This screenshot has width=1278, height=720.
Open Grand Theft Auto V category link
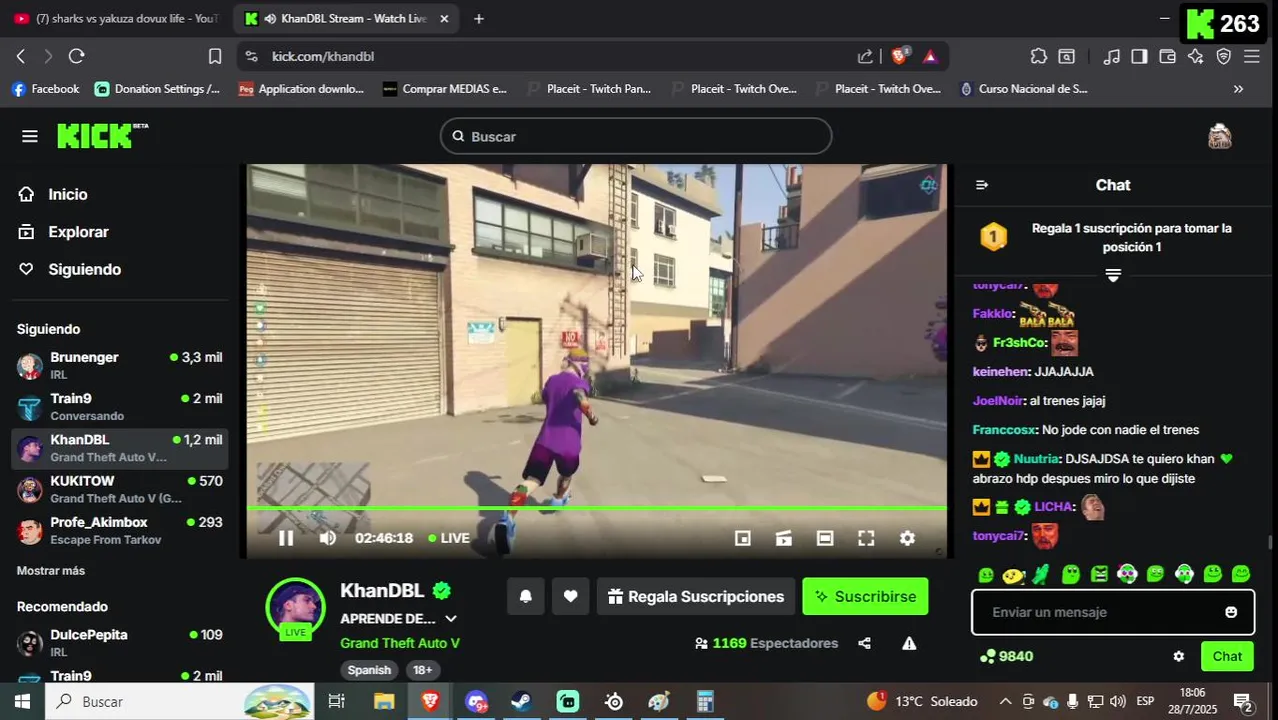tap(400, 643)
